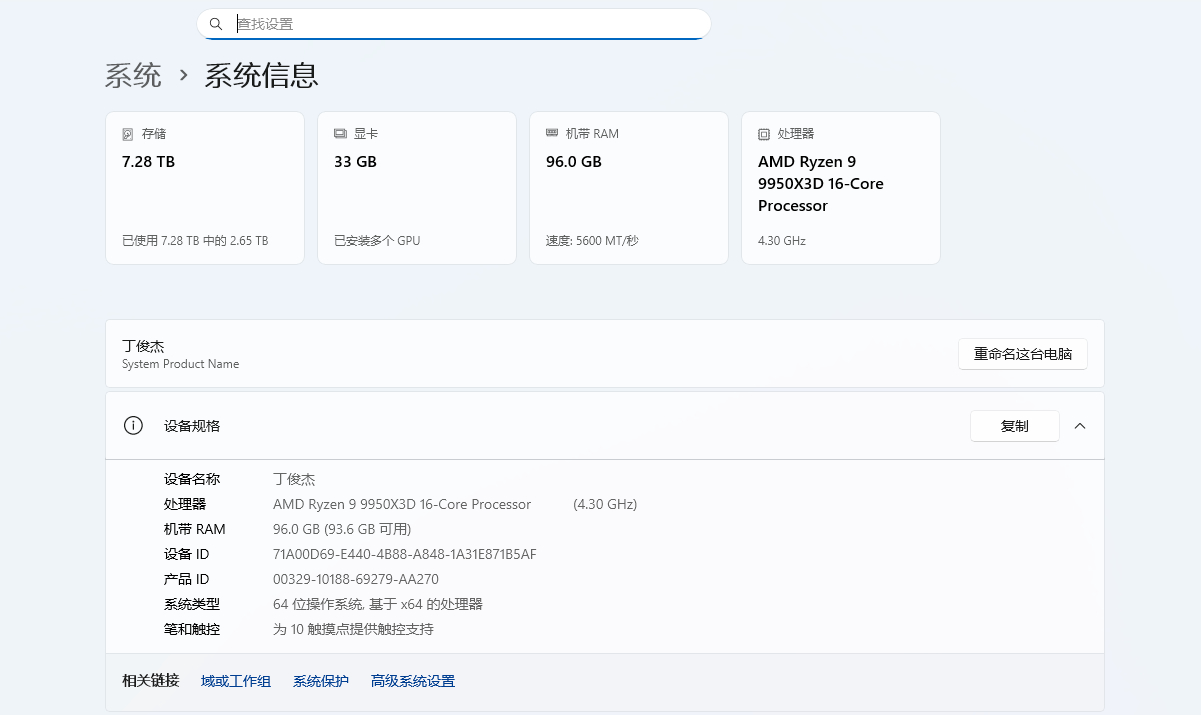Select the 系统信息 breadcrumb item
This screenshot has height=715, width=1201.
[x=260, y=75]
